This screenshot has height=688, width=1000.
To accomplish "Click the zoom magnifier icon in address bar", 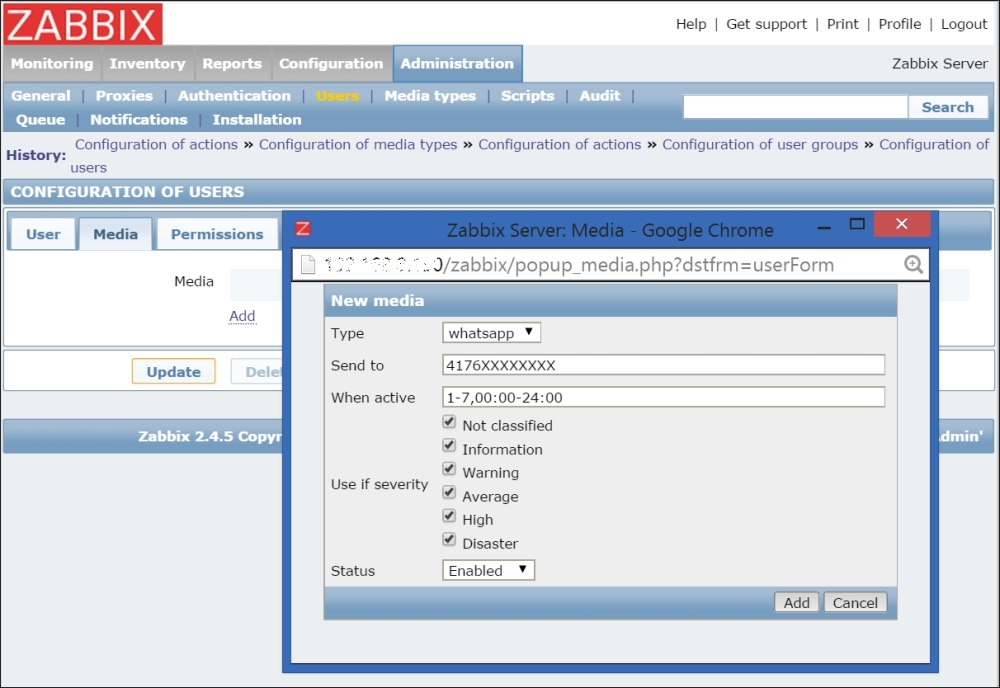I will (912, 265).
